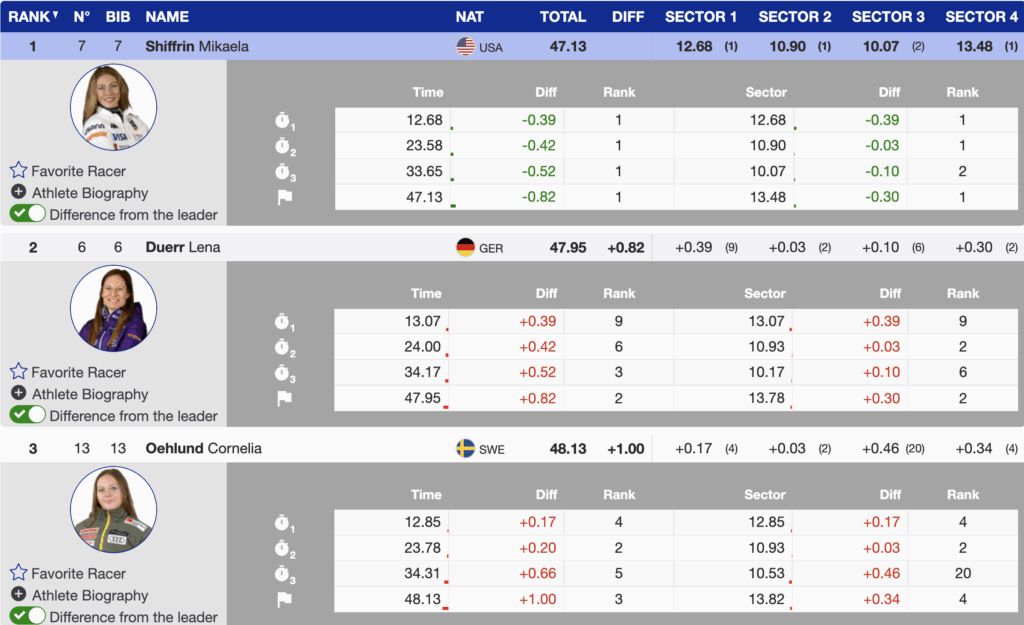
Task: Click Mikaela Shiffrin's portrait photo
Action: pos(113,108)
